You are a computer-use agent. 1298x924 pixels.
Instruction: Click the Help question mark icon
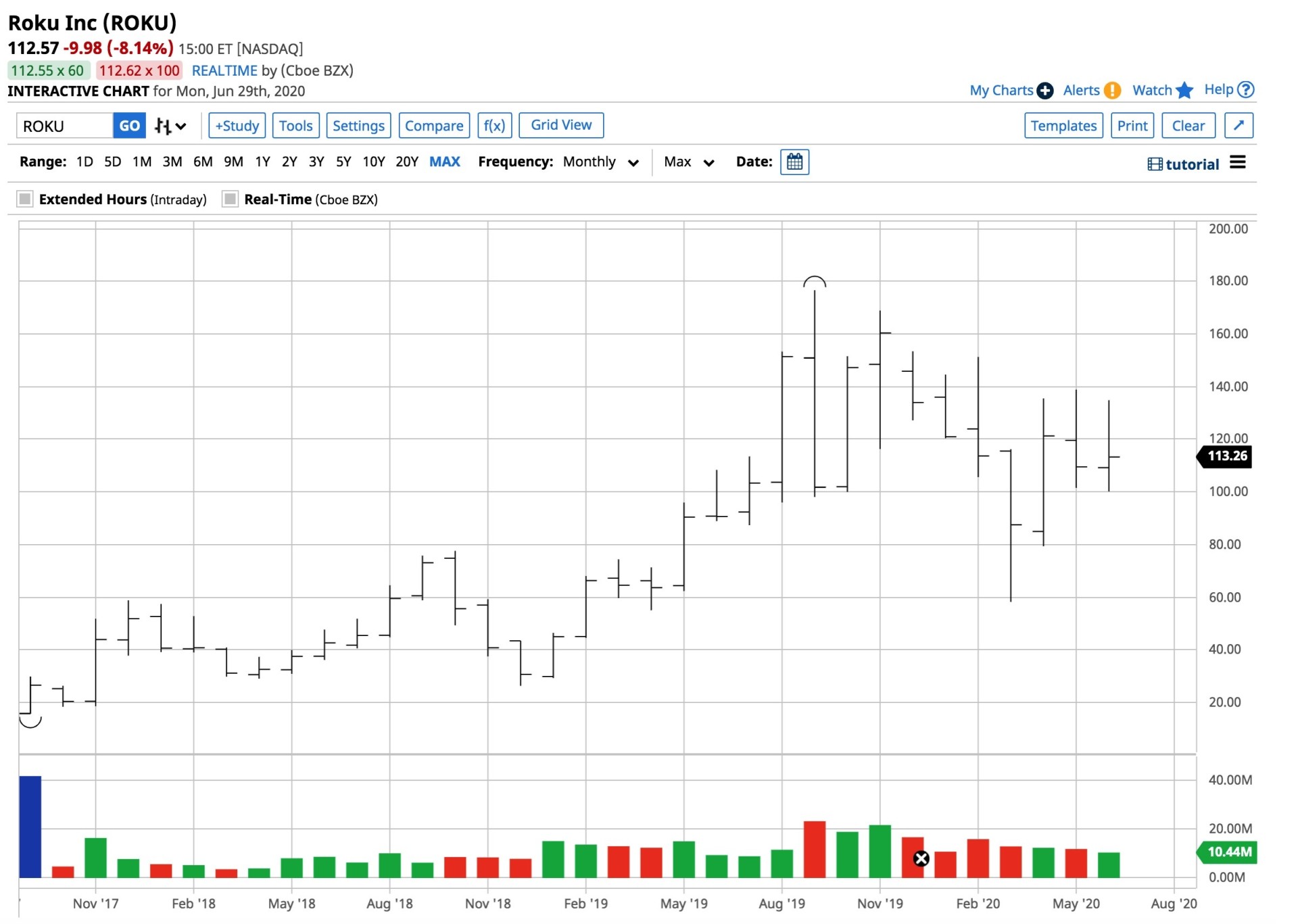(1246, 90)
